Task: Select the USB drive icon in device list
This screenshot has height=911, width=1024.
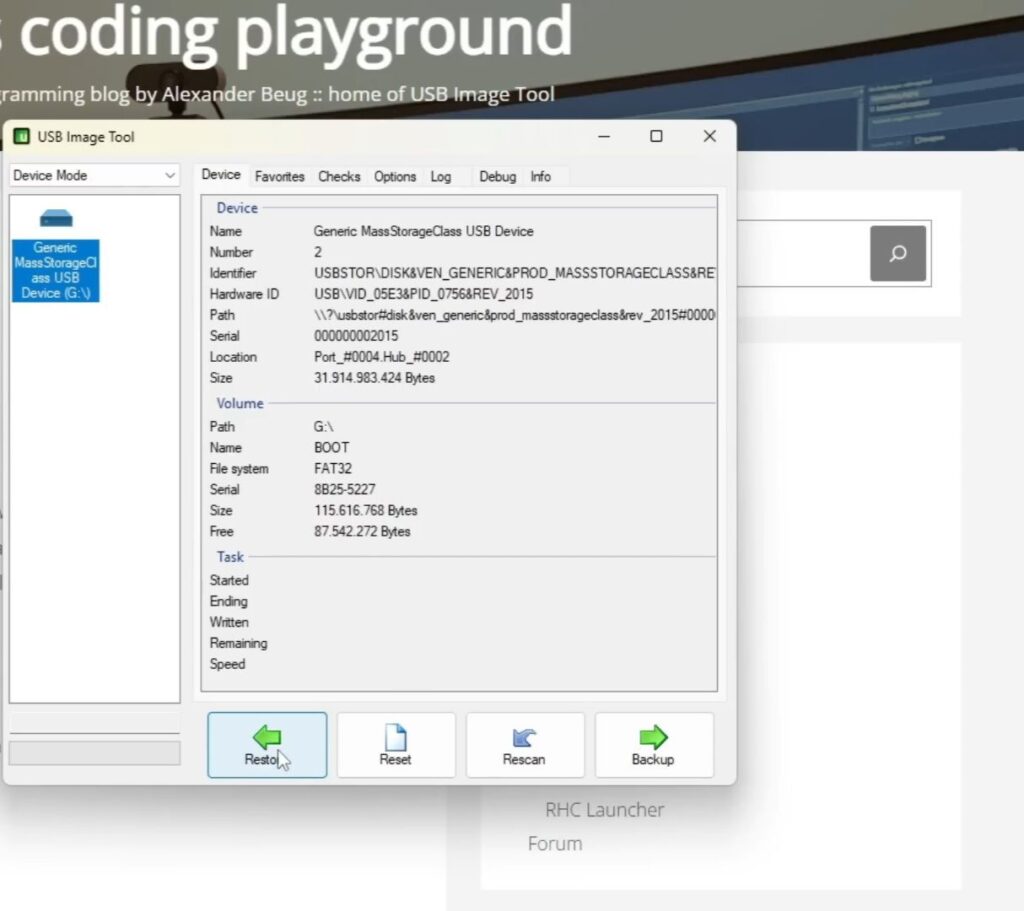Action: tap(56, 218)
